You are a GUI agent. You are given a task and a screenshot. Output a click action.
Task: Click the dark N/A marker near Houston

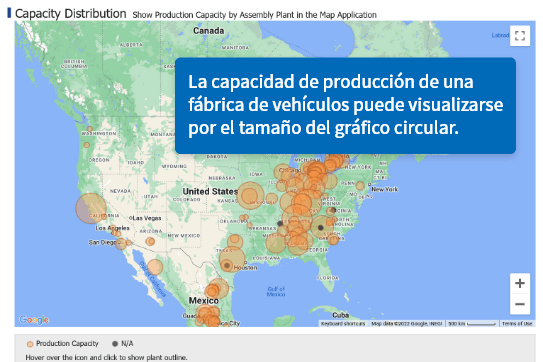pos(227,266)
